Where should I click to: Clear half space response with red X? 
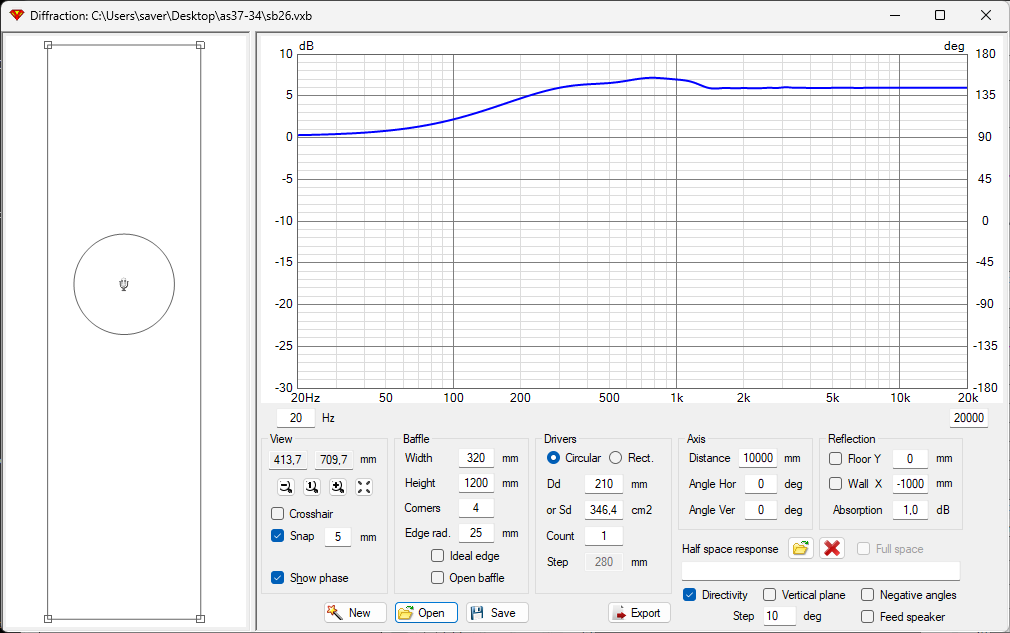pyautogui.click(x=832, y=549)
